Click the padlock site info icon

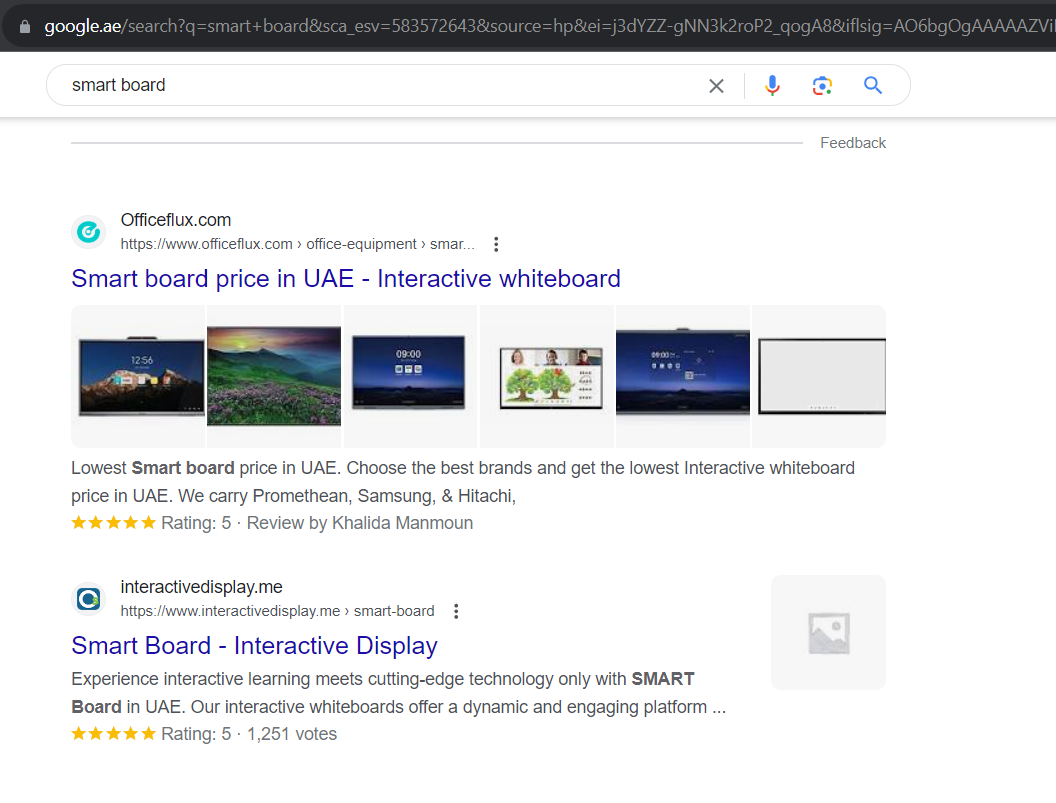click(x=25, y=26)
